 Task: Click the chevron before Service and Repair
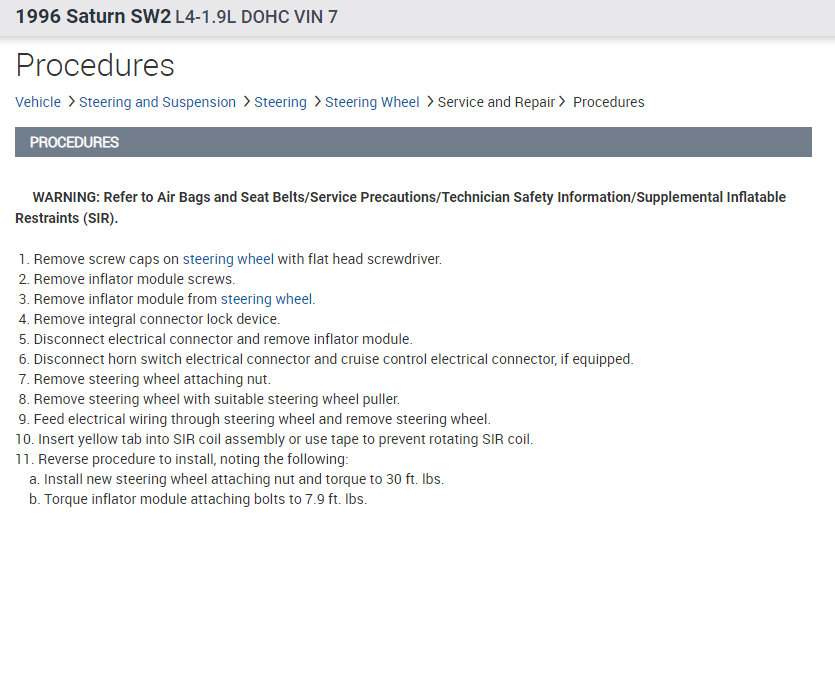coord(430,102)
